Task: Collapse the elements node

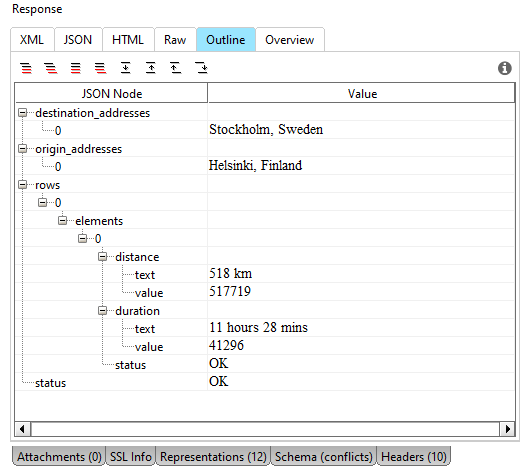Action: 63,221
